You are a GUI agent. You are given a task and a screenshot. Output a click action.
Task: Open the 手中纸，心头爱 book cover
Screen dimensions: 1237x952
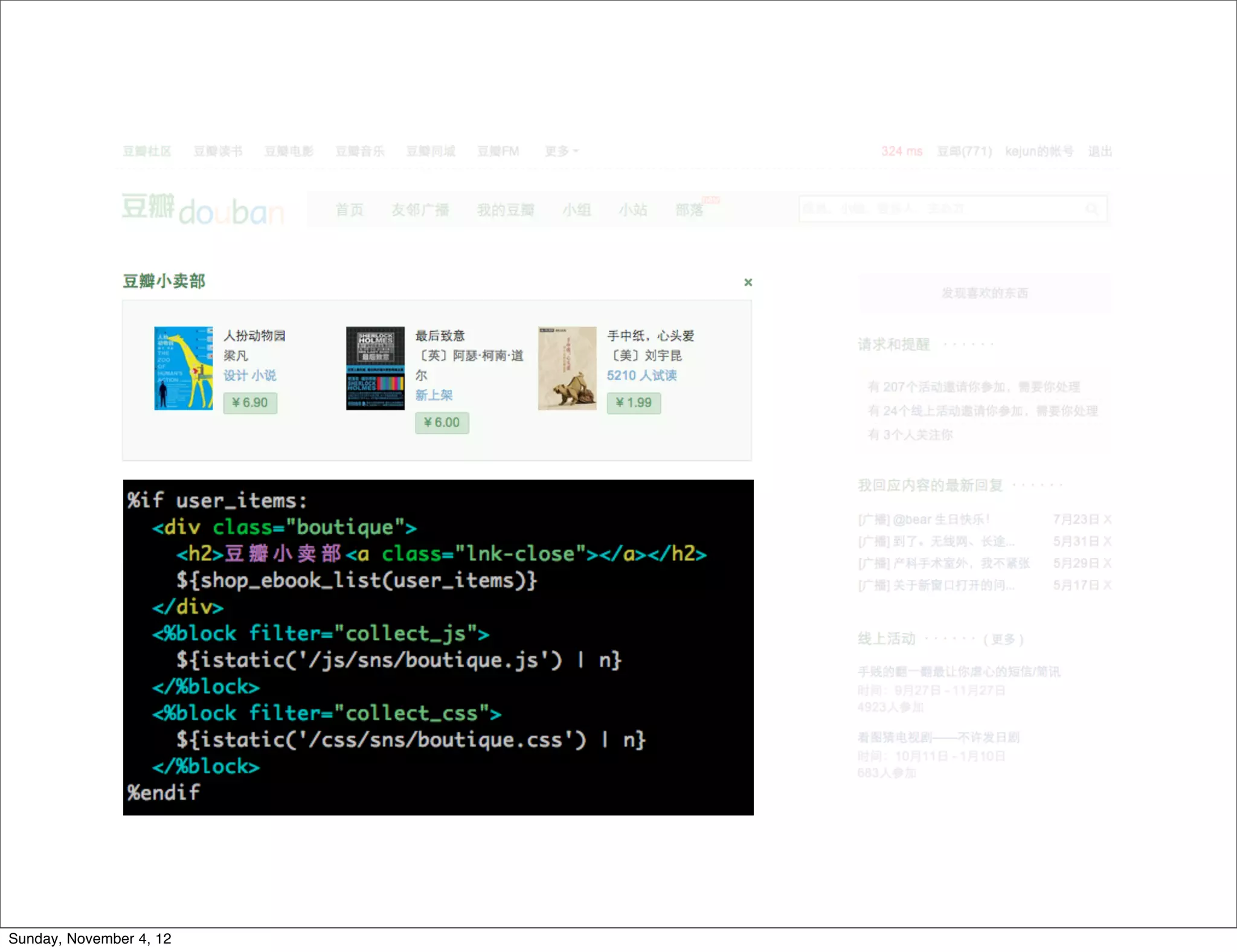pyautogui.click(x=567, y=368)
